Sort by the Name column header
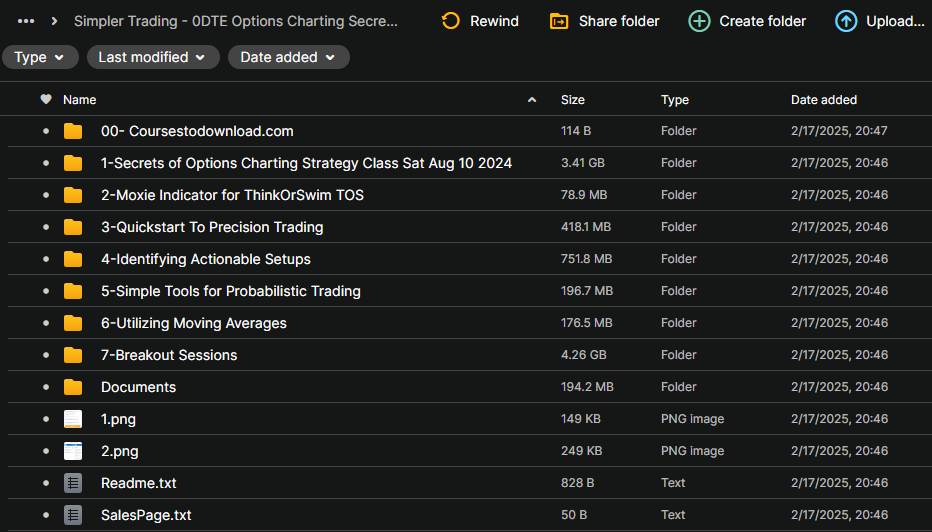 [x=80, y=100]
